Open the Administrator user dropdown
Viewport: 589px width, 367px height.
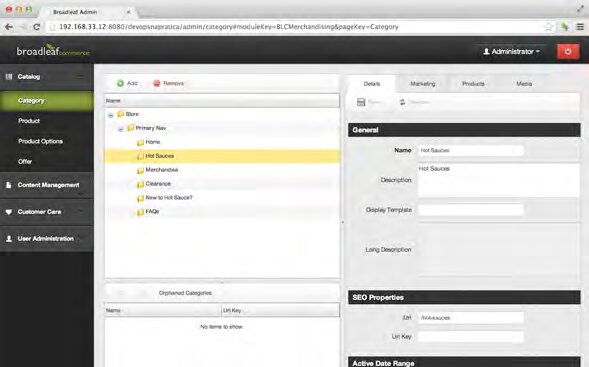511,51
